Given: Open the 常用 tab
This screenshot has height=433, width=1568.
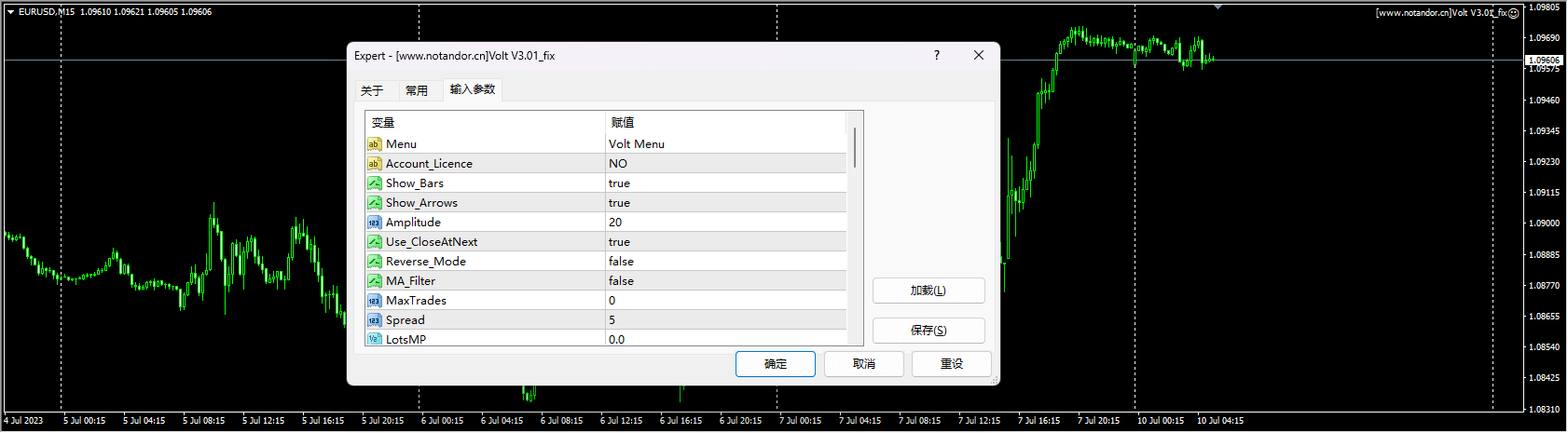Looking at the screenshot, I should (x=417, y=90).
